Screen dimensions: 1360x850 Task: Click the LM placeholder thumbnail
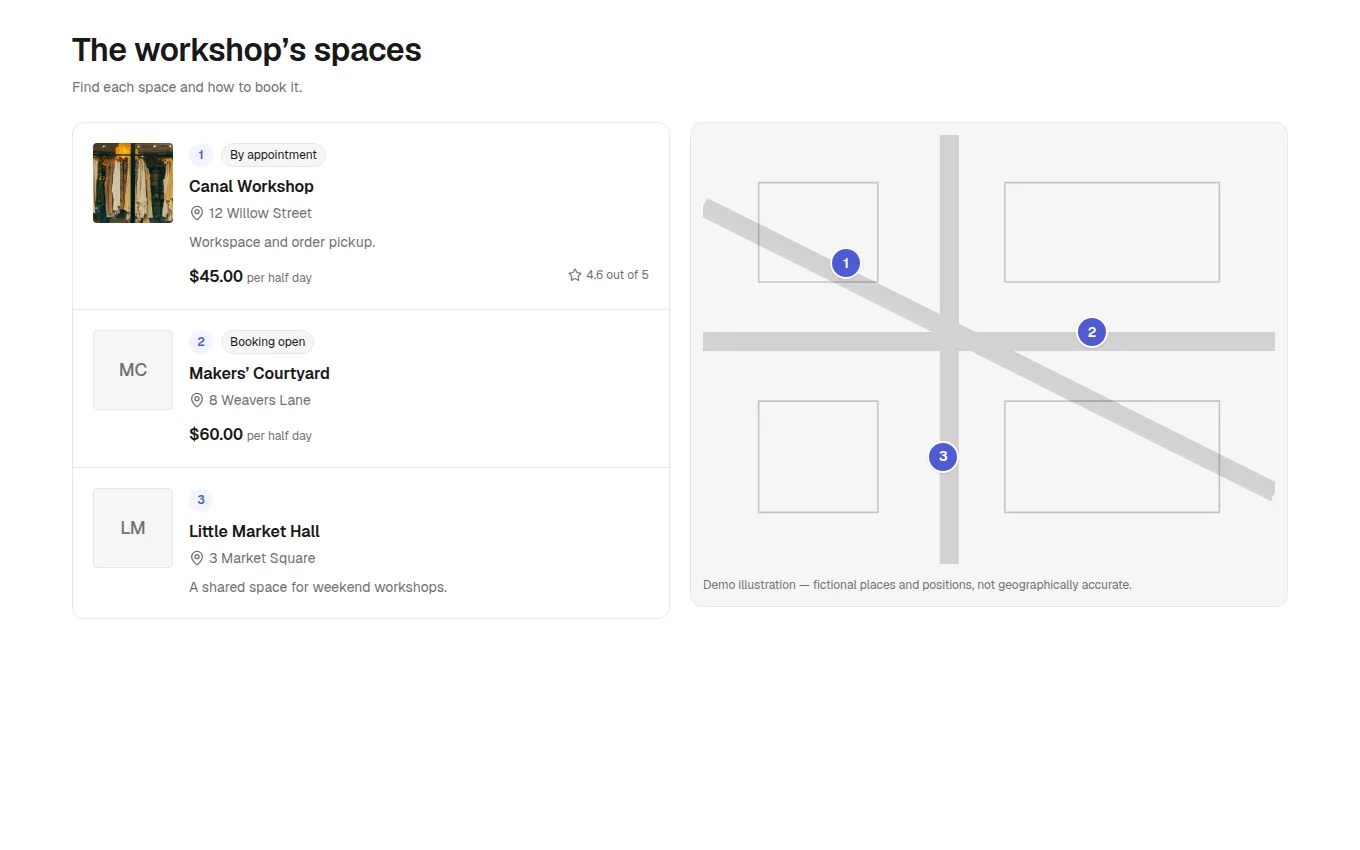[133, 528]
